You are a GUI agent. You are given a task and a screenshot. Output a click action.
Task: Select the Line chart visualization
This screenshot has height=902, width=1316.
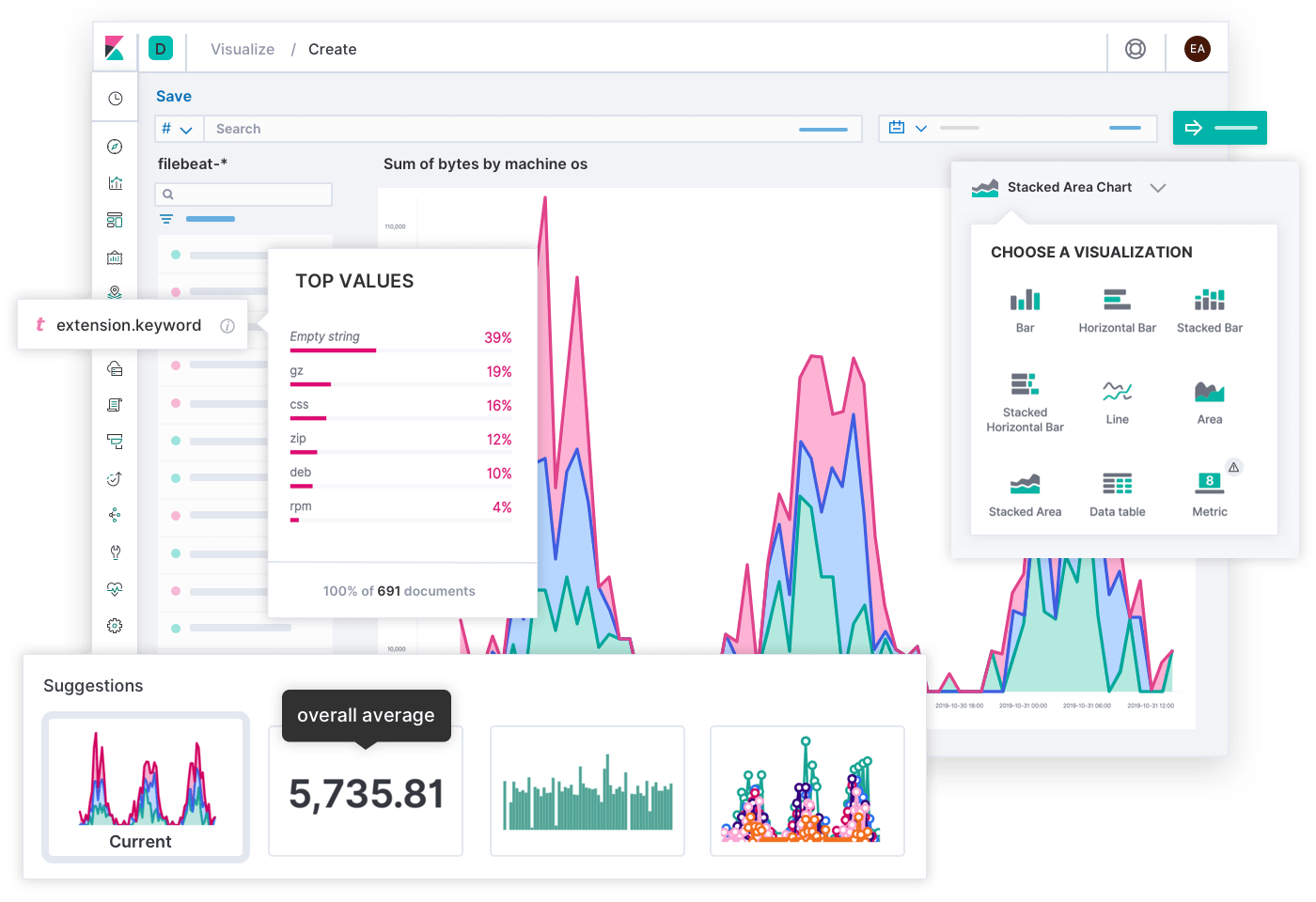coord(1117,391)
